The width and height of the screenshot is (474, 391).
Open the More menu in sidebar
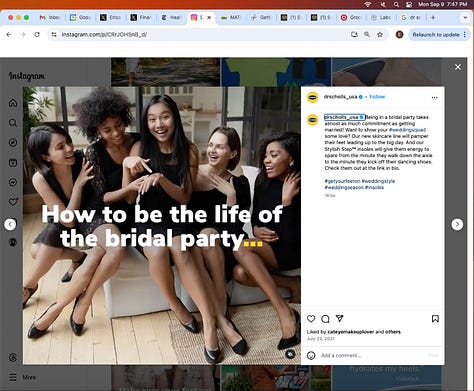pyautogui.click(x=23, y=377)
